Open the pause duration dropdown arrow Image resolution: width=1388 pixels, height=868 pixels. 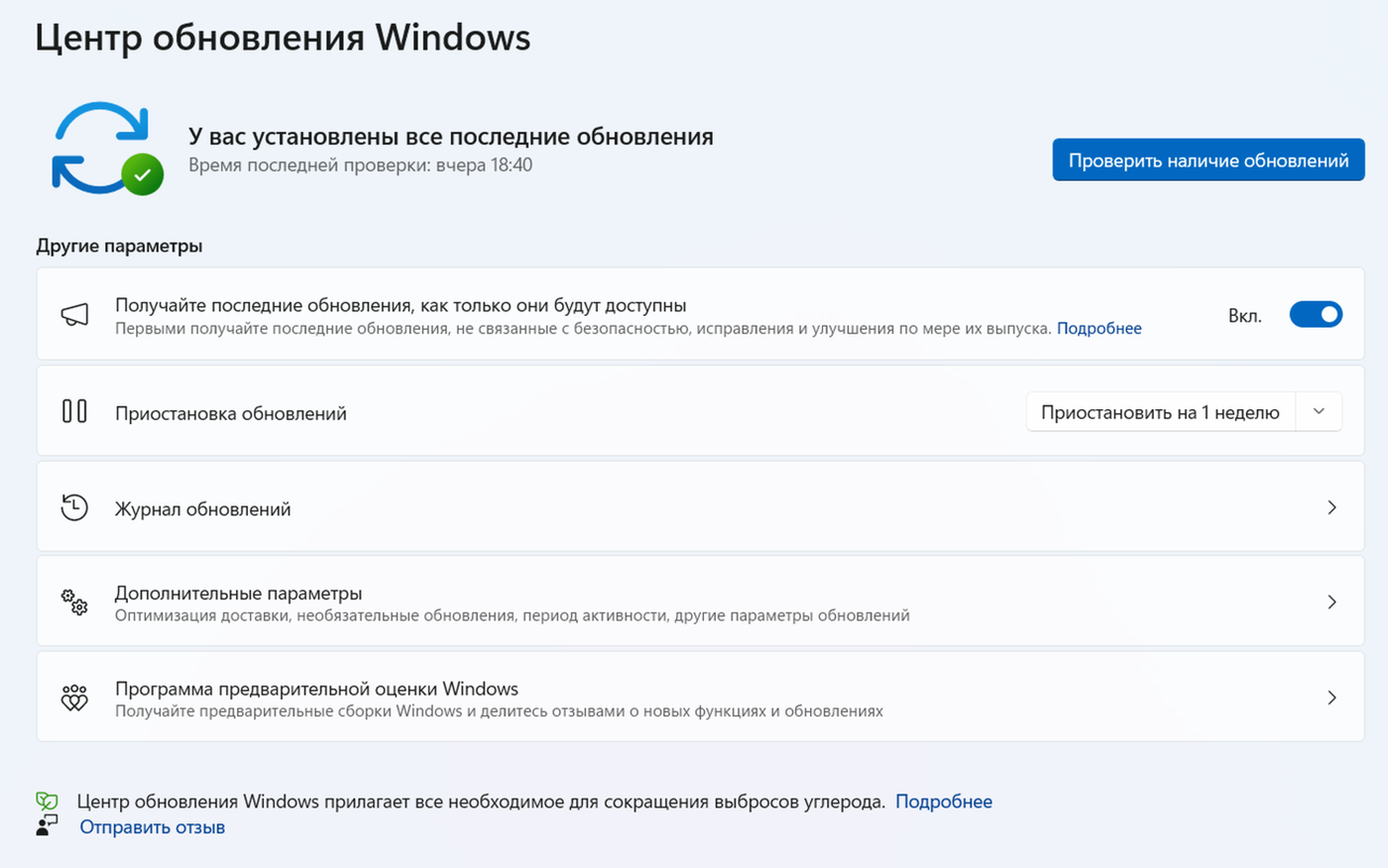pos(1319,411)
